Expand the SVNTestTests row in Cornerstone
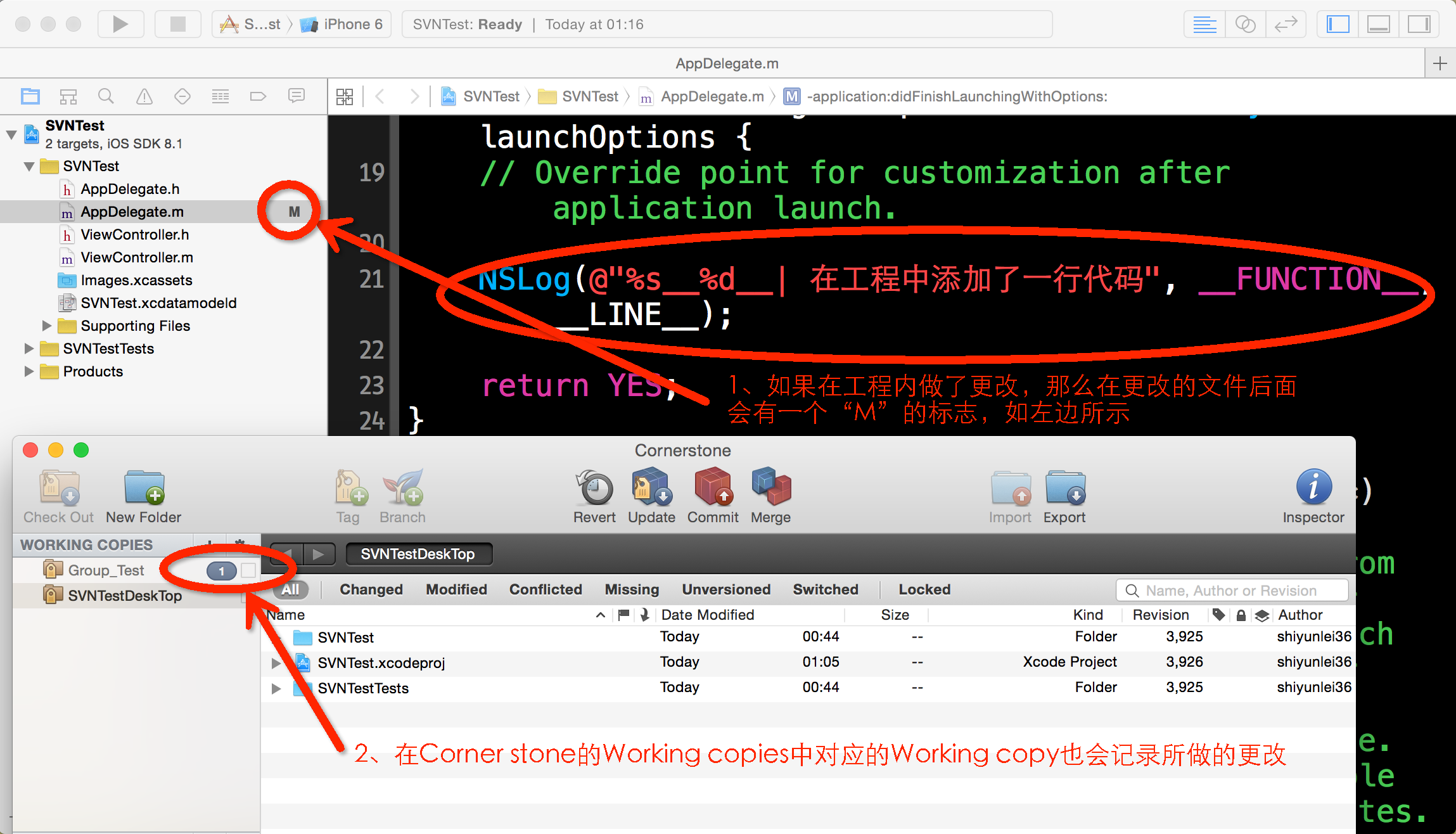This screenshot has width=1456, height=834. [276, 688]
